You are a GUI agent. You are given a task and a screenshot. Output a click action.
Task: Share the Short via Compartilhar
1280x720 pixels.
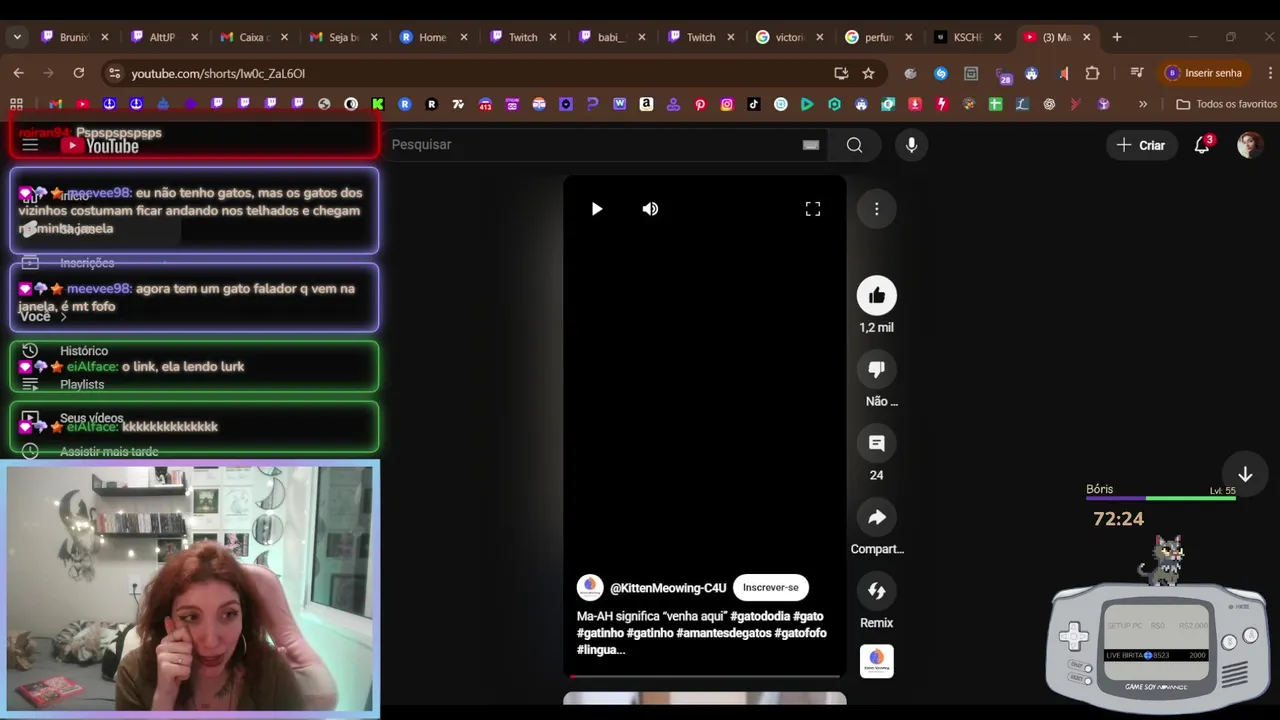(x=877, y=517)
